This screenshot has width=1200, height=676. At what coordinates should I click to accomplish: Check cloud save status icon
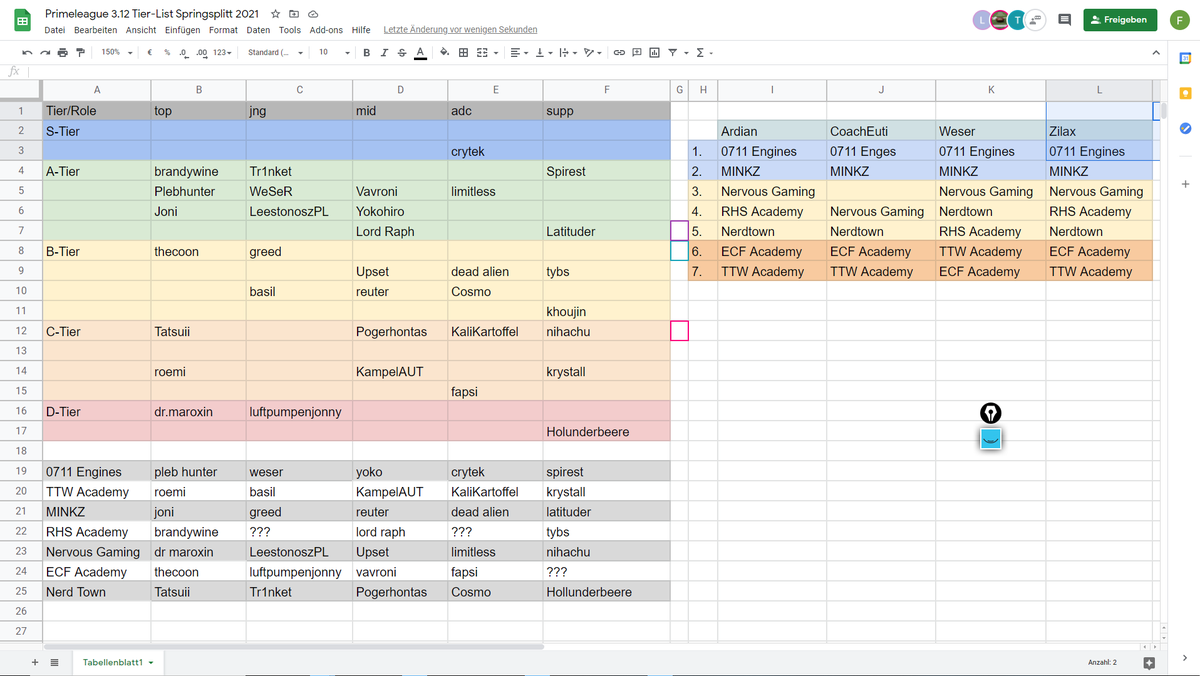coord(313,15)
